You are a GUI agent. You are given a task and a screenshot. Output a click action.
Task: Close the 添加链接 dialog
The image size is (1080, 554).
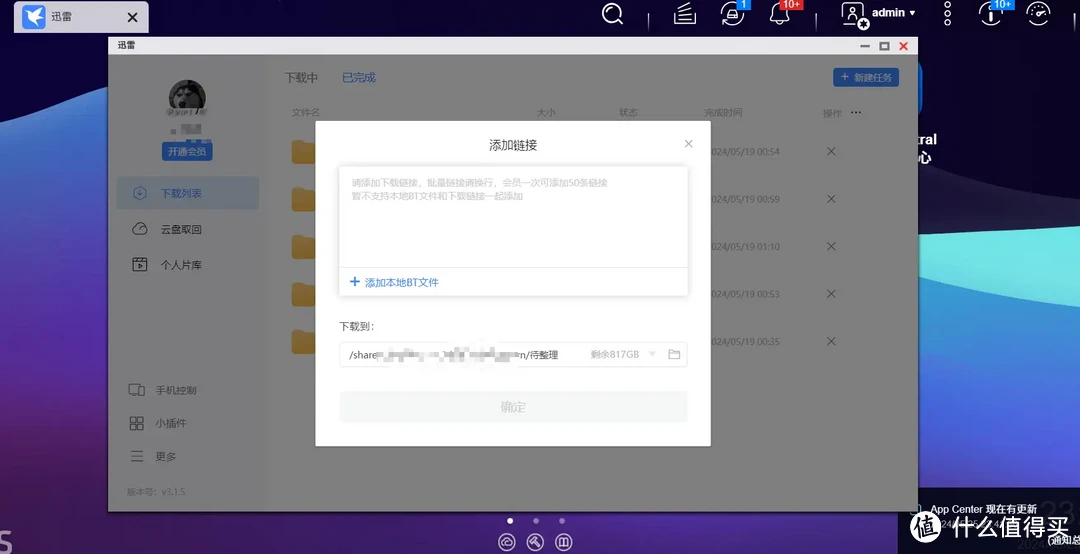click(688, 143)
